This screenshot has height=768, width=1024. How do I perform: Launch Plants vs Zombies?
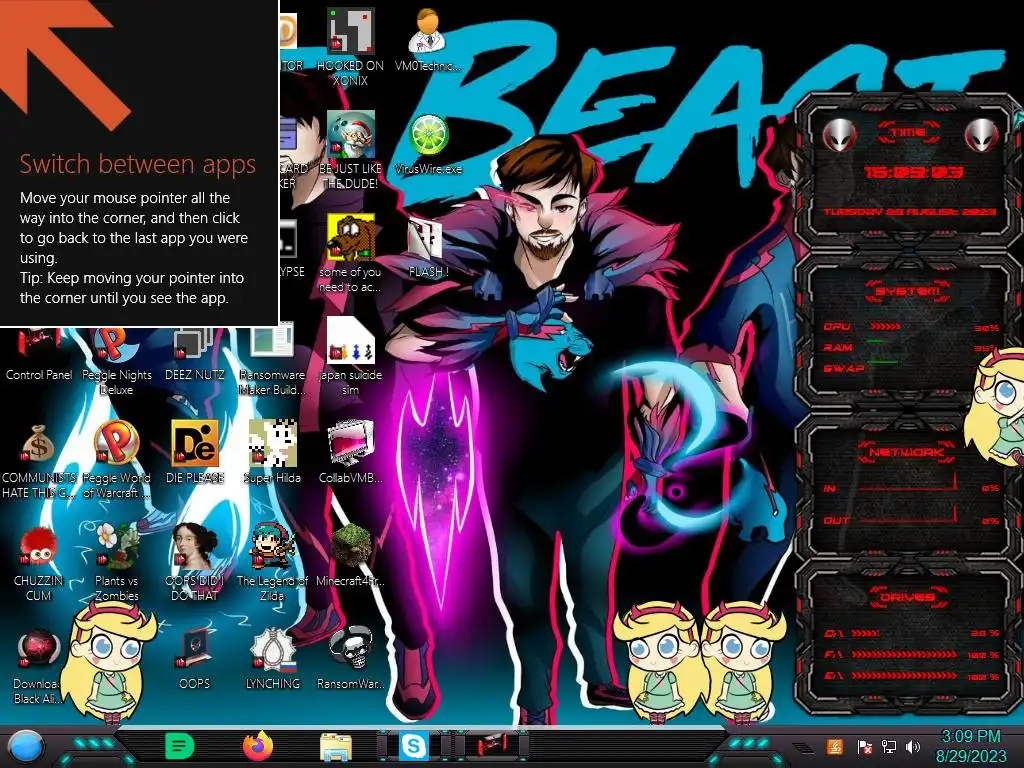pos(116,563)
